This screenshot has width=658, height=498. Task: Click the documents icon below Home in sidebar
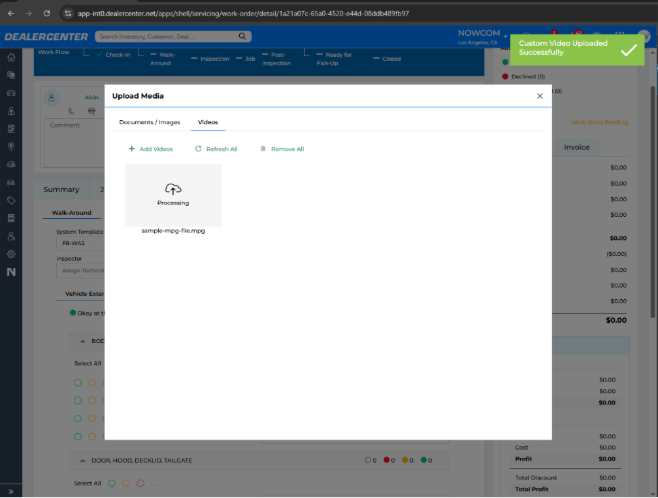[11, 75]
